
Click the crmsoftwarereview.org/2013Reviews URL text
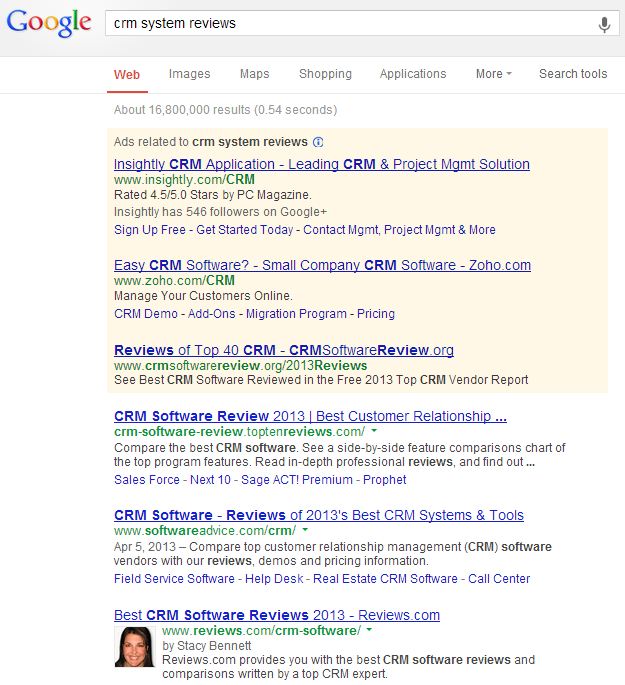point(240,365)
